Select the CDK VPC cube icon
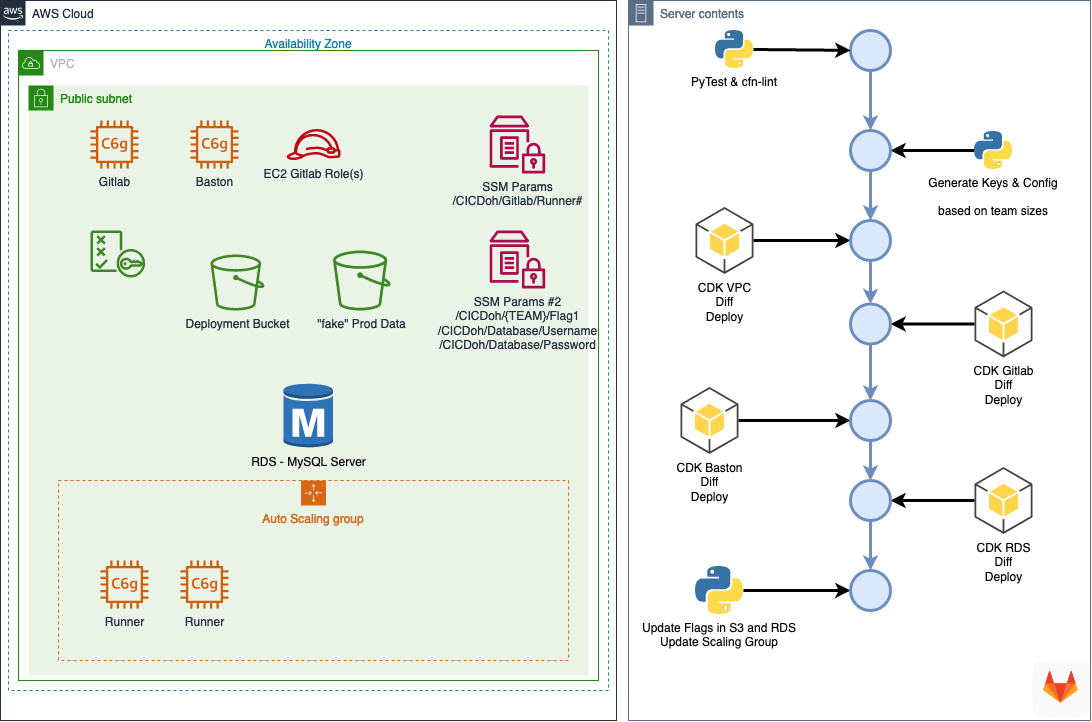 [724, 240]
